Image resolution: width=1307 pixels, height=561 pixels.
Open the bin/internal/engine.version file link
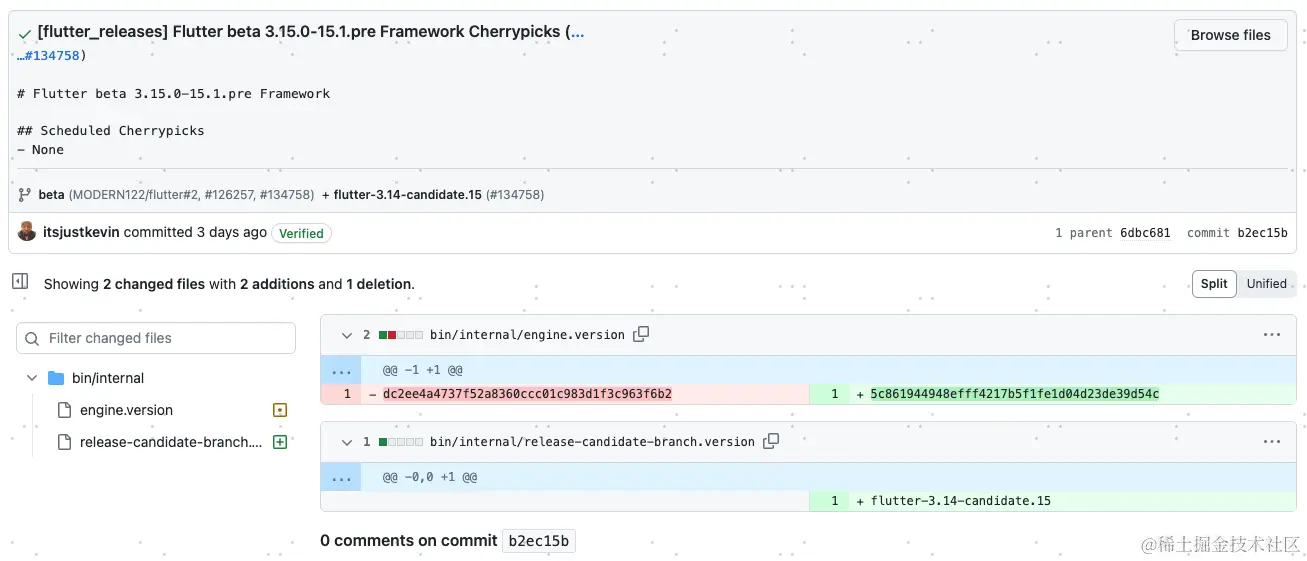[x=527, y=335]
